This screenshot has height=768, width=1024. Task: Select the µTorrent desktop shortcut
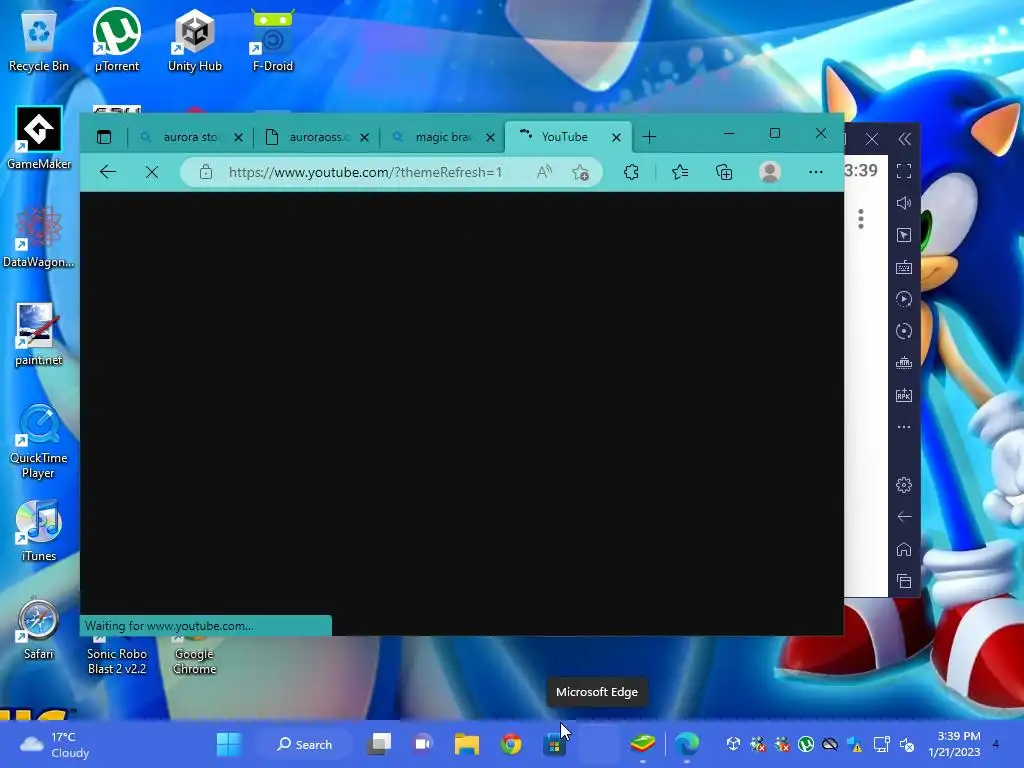116,40
